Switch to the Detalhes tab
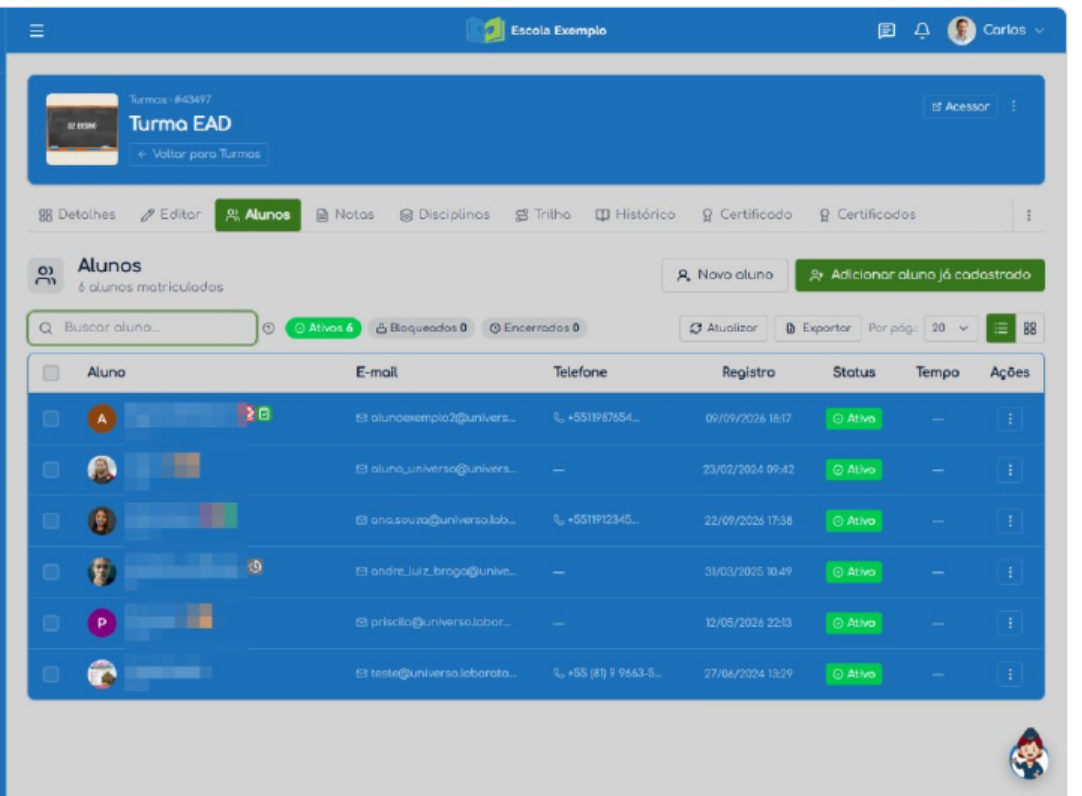 [77, 215]
